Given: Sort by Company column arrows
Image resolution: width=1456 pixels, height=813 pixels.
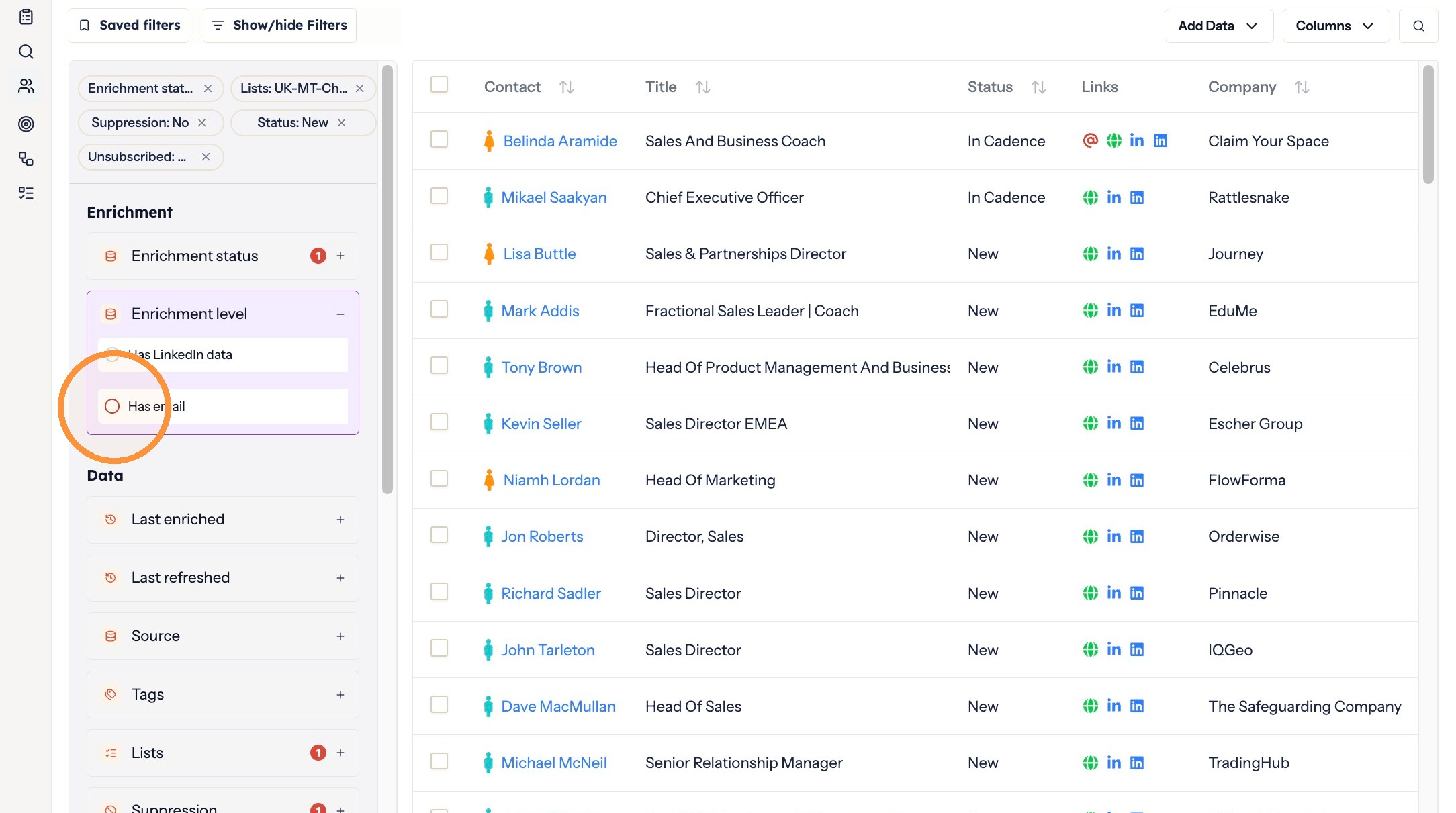Looking at the screenshot, I should (1302, 87).
